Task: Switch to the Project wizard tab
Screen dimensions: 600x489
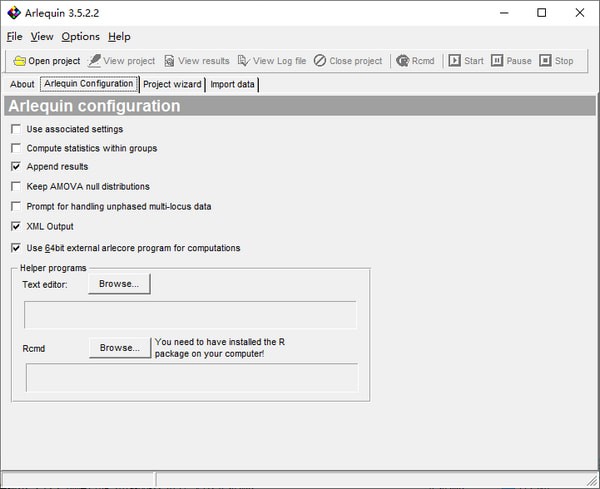Action: click(x=172, y=84)
